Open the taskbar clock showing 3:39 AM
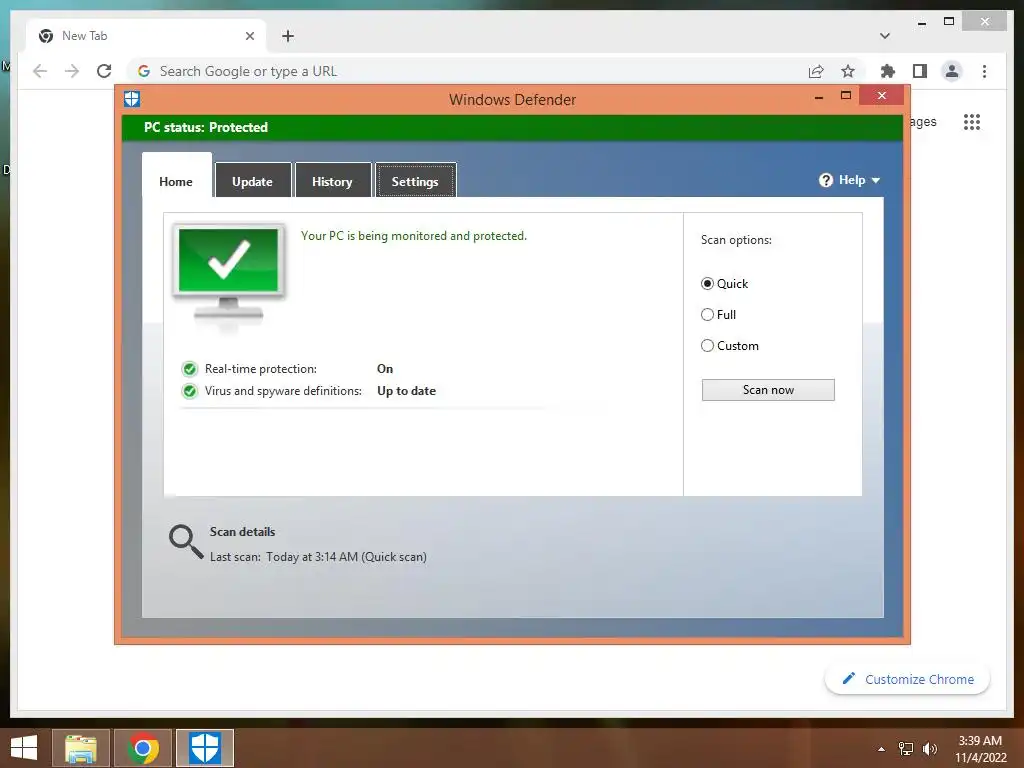Image resolution: width=1024 pixels, height=768 pixels. [980, 749]
